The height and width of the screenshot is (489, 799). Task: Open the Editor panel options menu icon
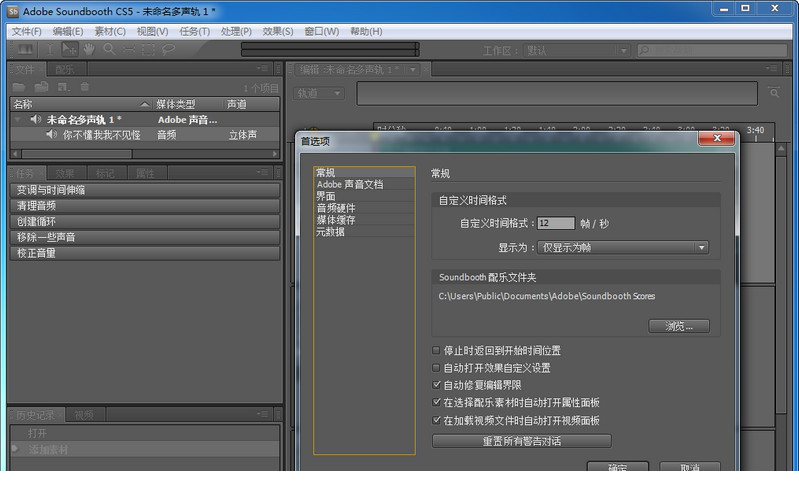(x=771, y=68)
